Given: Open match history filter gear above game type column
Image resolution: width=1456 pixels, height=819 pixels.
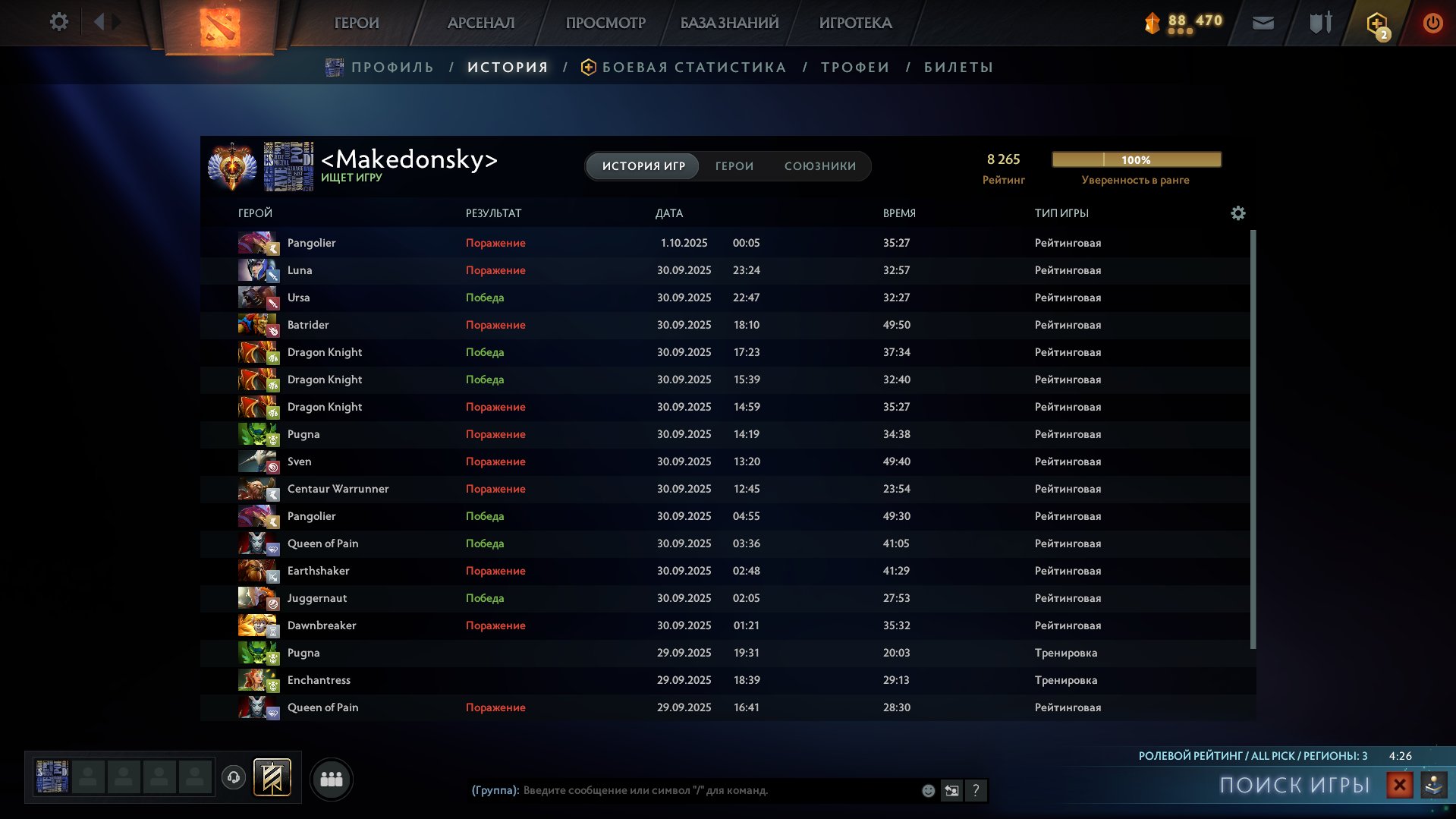Looking at the screenshot, I should [1237, 213].
